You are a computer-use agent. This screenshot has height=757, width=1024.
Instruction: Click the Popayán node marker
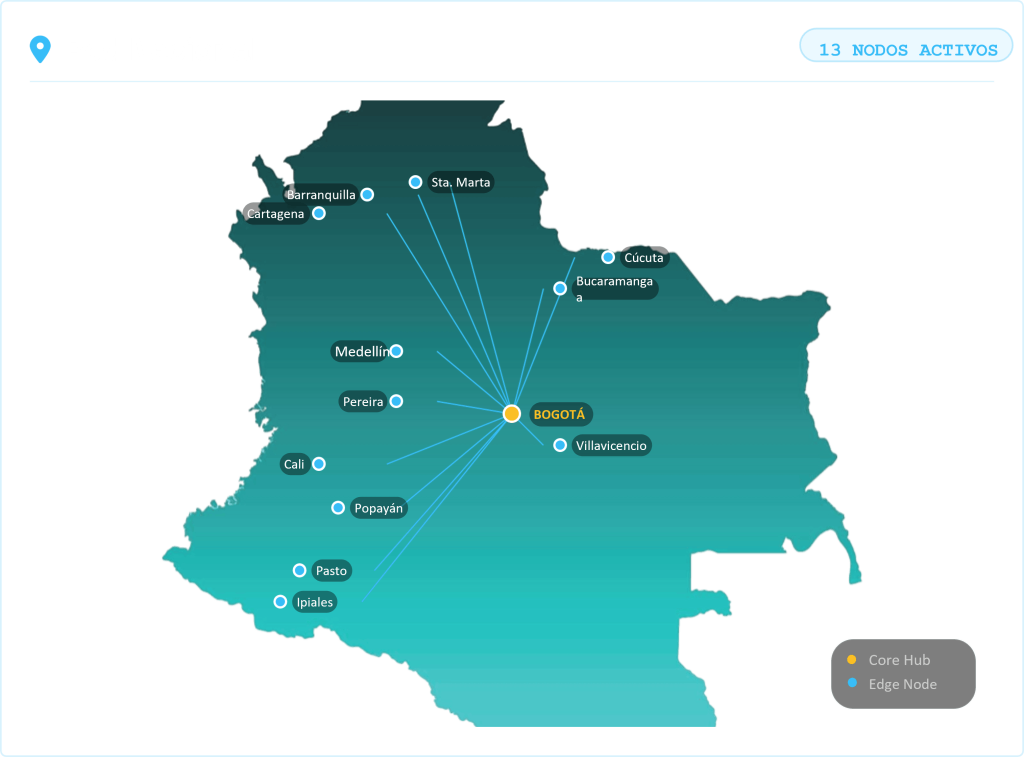338,508
